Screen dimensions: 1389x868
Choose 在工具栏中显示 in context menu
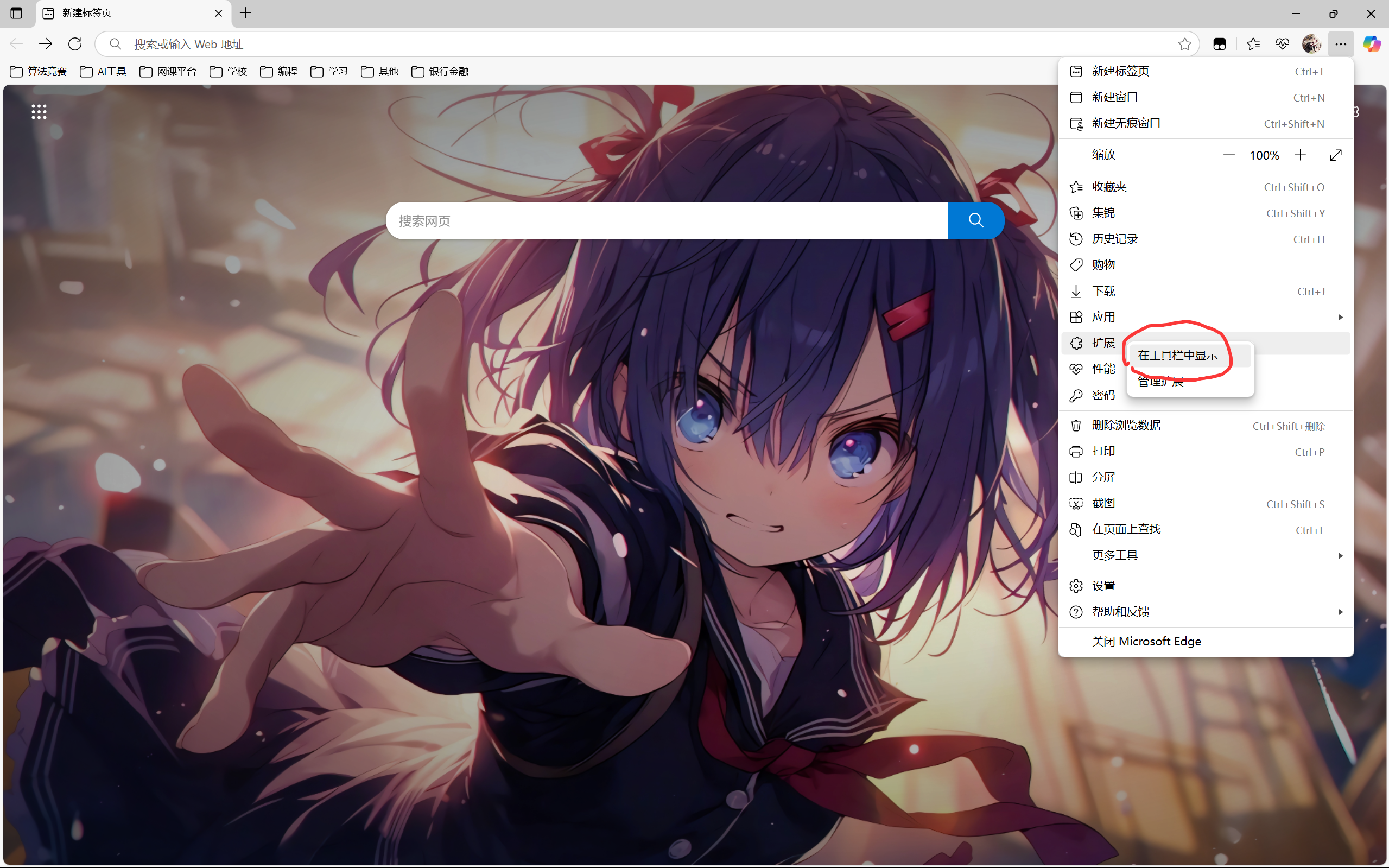pyautogui.click(x=1190, y=356)
